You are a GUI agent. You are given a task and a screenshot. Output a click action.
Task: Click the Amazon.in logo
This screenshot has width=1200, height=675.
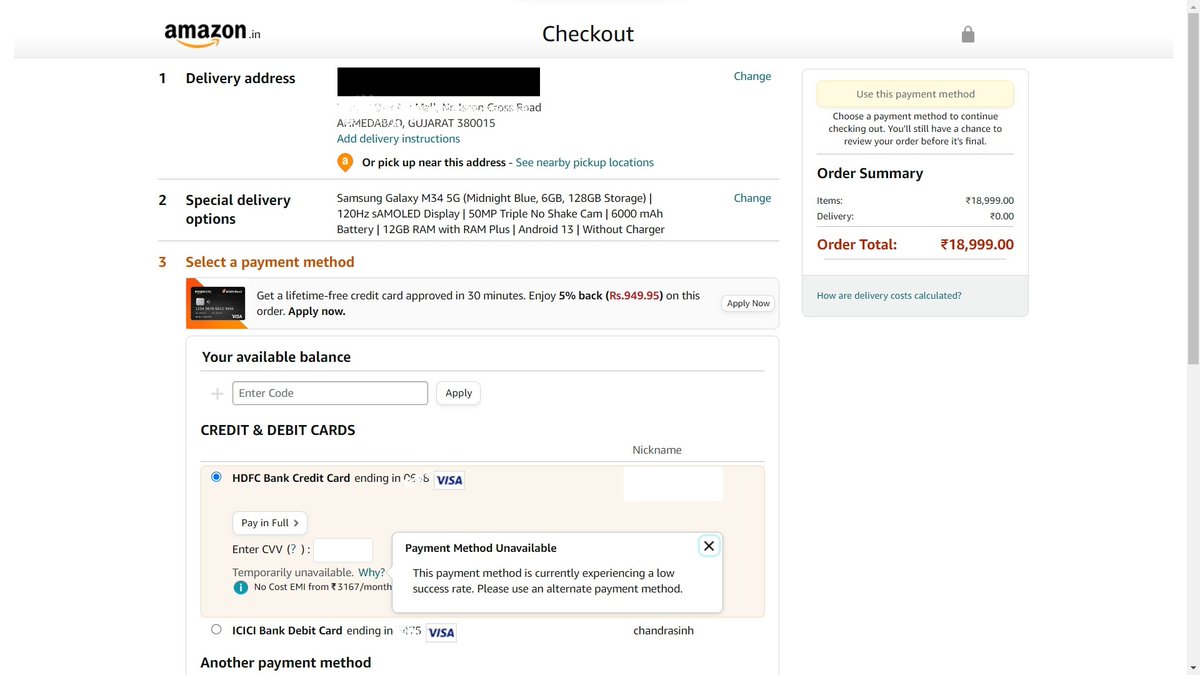pyautogui.click(x=213, y=34)
